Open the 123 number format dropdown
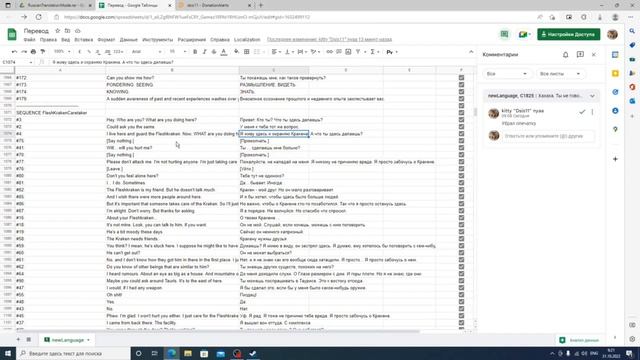This screenshot has height=360, width=640. click(x=118, y=52)
